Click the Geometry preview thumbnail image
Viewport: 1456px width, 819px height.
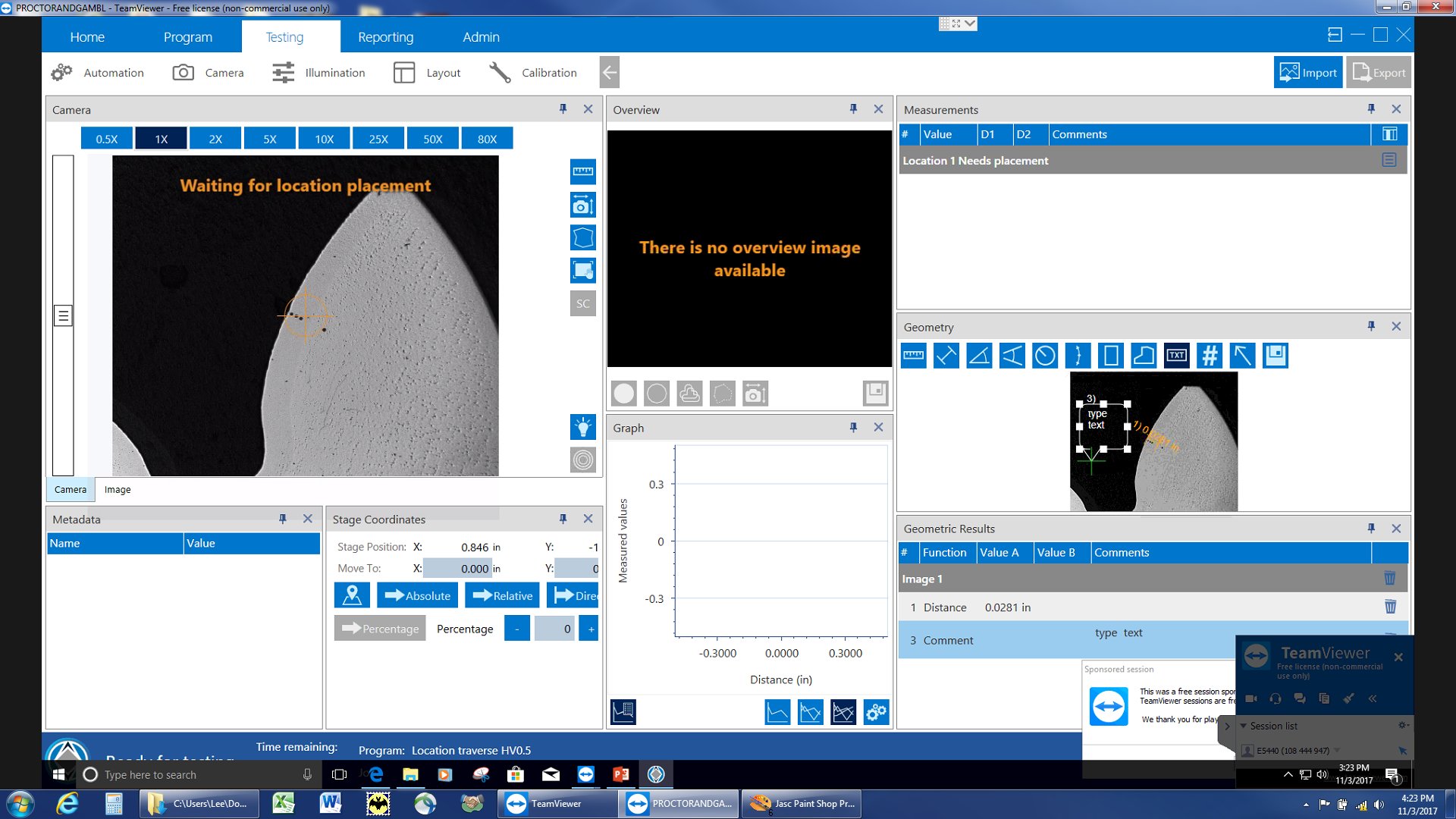[x=1153, y=441]
